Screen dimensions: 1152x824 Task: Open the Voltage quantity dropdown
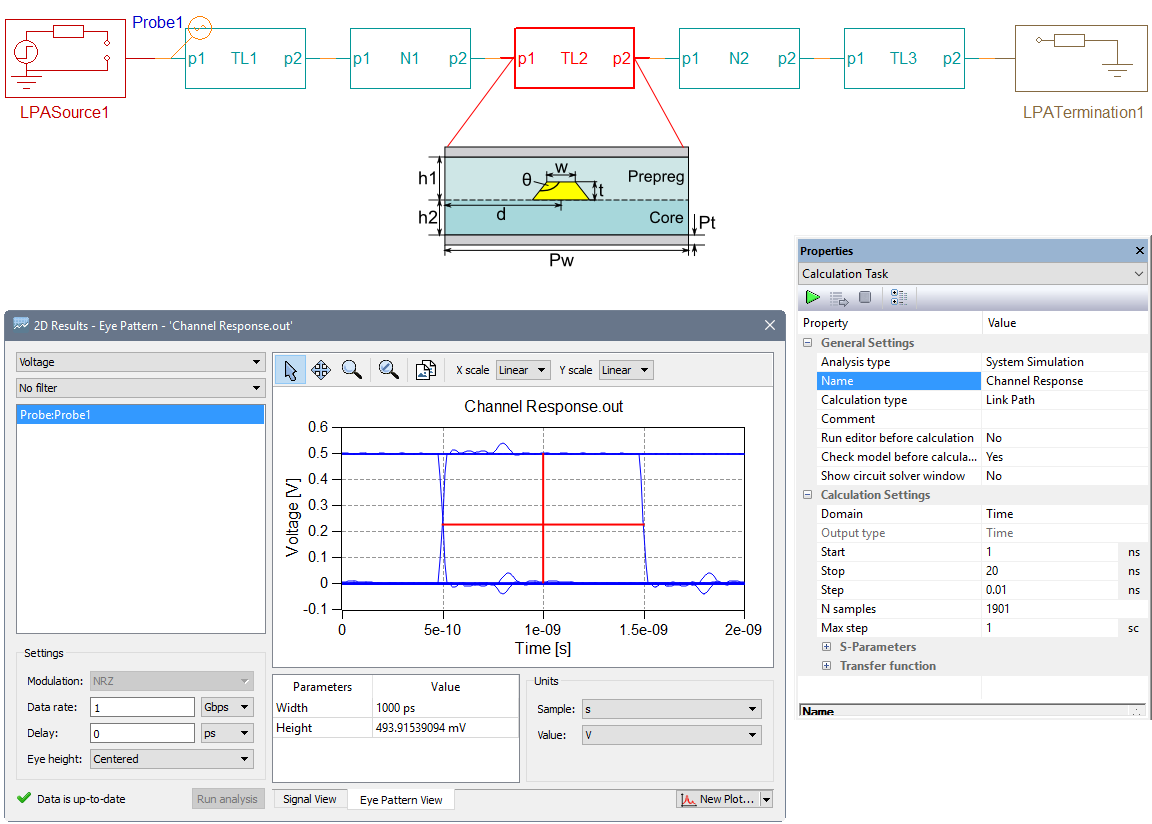point(141,362)
